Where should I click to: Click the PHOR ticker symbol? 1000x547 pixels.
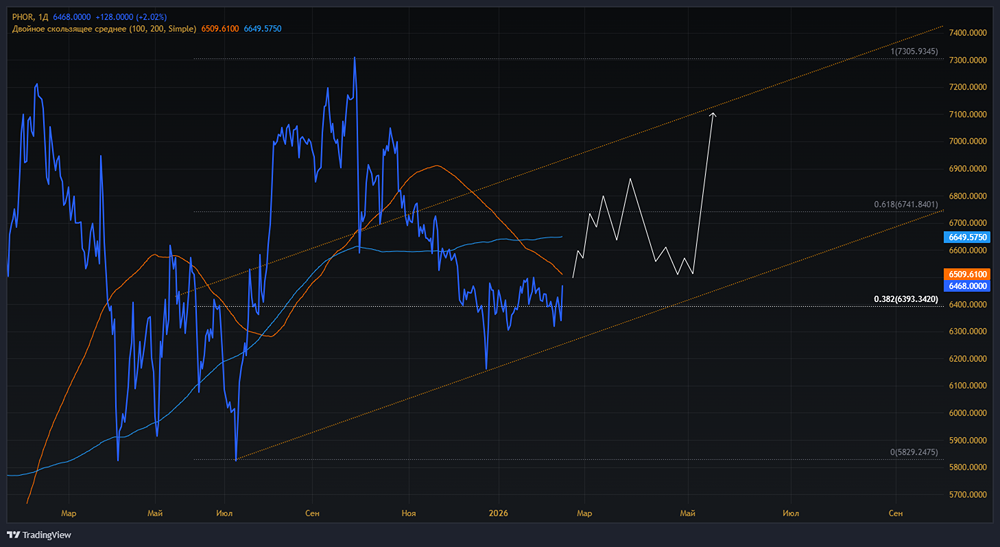tap(23, 17)
